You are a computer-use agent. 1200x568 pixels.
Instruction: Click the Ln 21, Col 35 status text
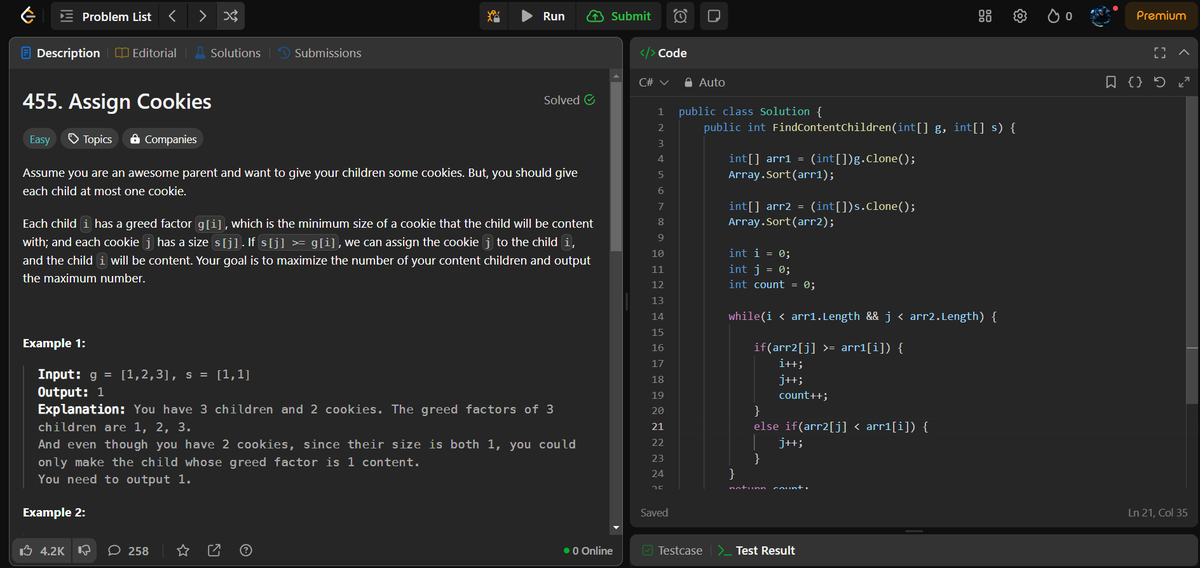1157,513
